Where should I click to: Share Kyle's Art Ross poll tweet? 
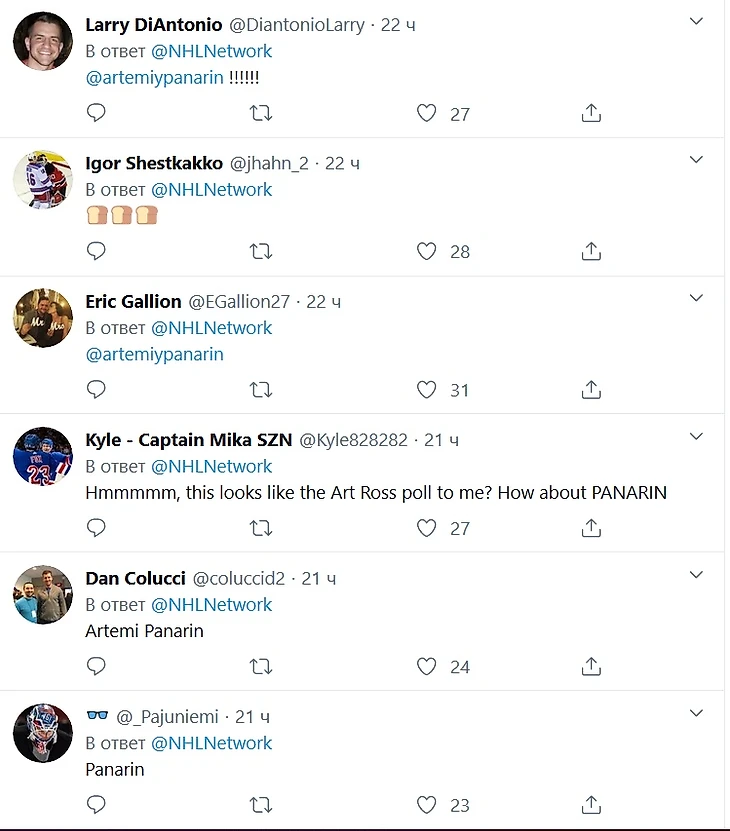591,527
